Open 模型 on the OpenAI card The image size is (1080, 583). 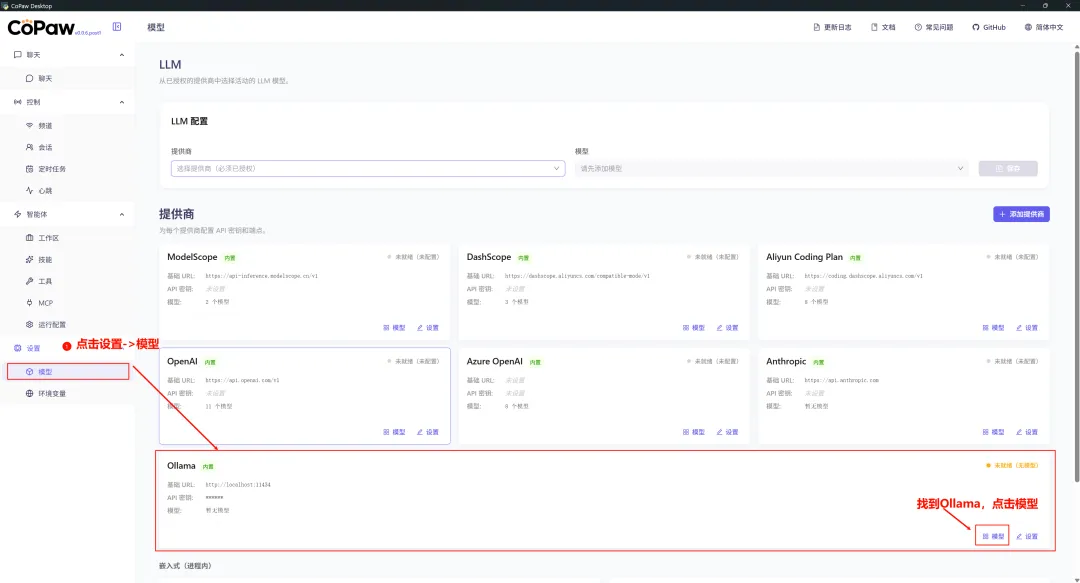tap(395, 432)
